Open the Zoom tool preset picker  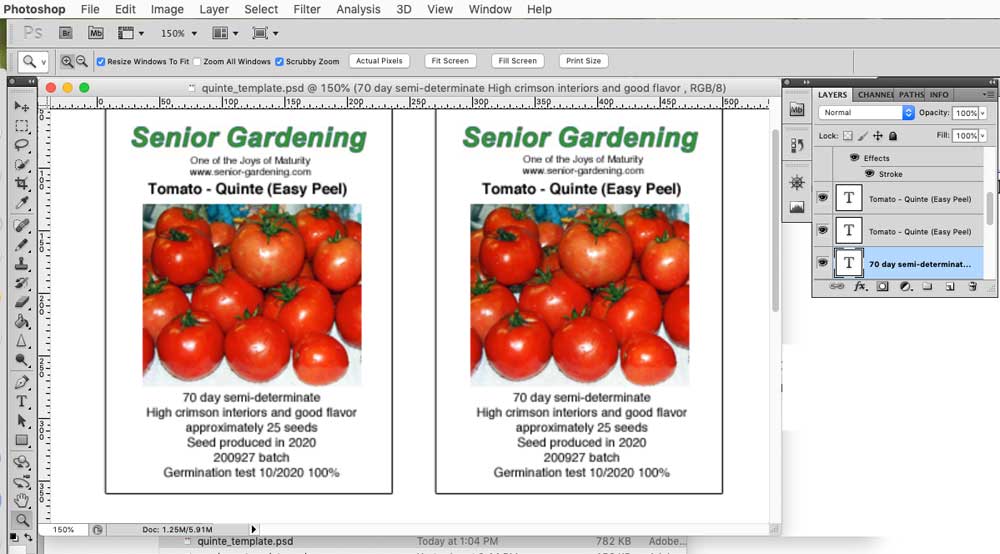pos(33,62)
